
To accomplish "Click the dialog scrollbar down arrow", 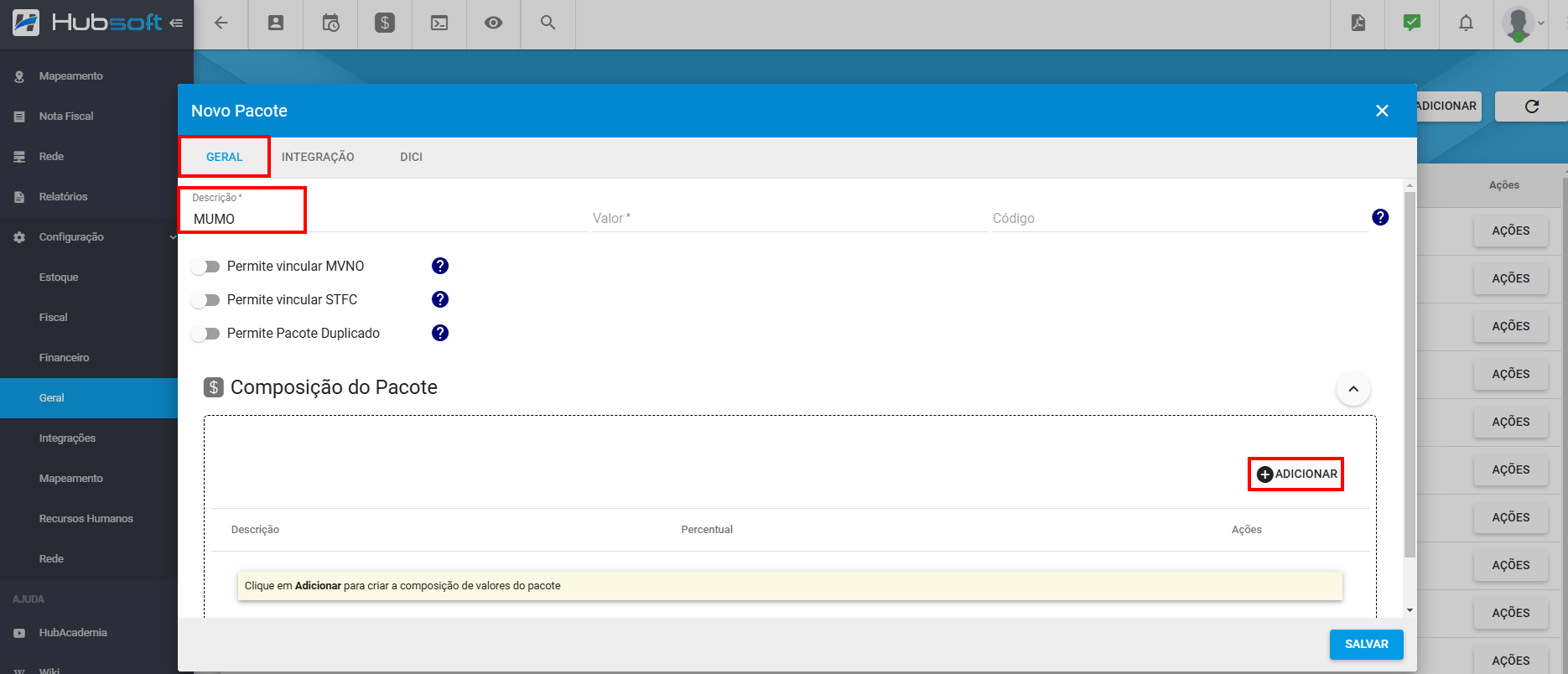I will (1410, 610).
